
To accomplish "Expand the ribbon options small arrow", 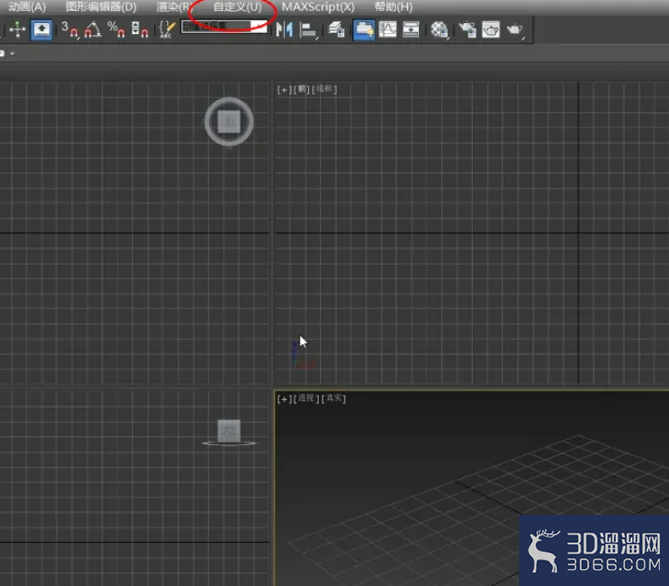I will point(12,53).
